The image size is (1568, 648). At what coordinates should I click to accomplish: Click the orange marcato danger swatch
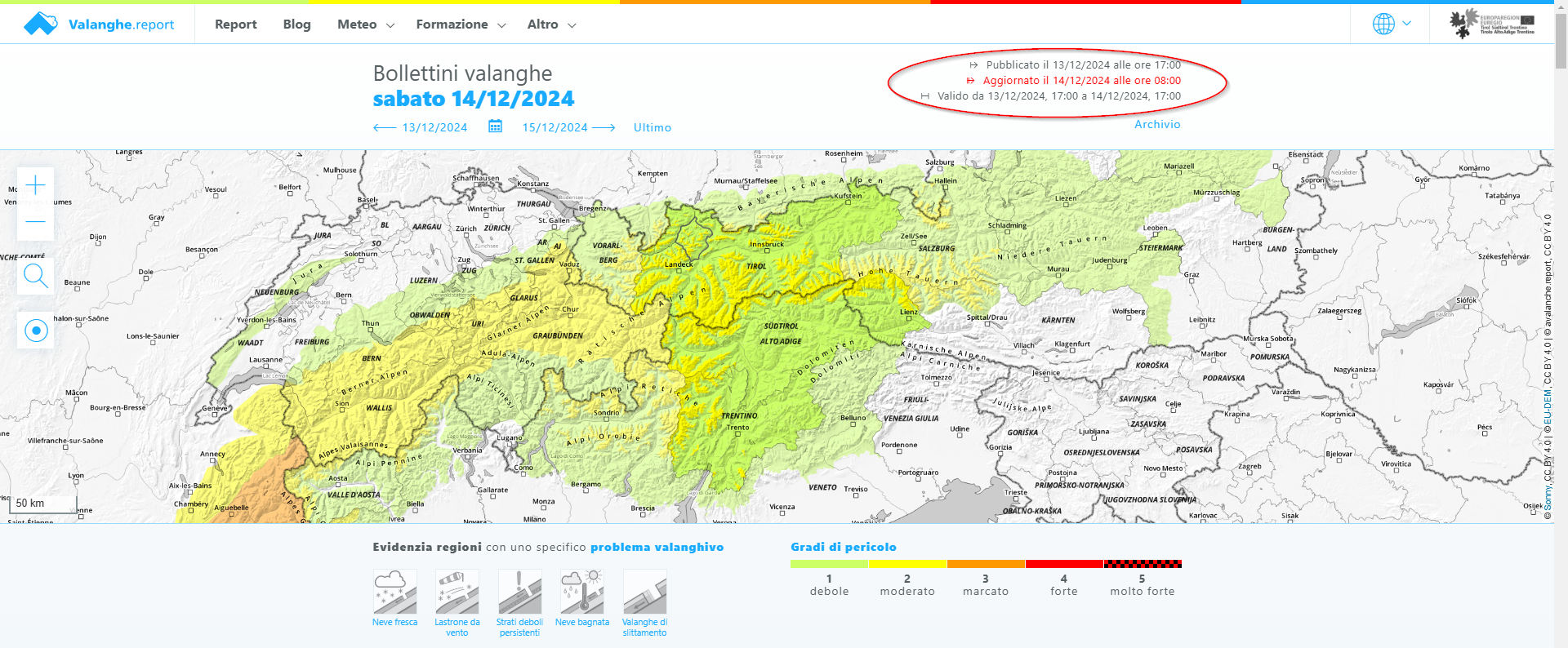point(986,564)
